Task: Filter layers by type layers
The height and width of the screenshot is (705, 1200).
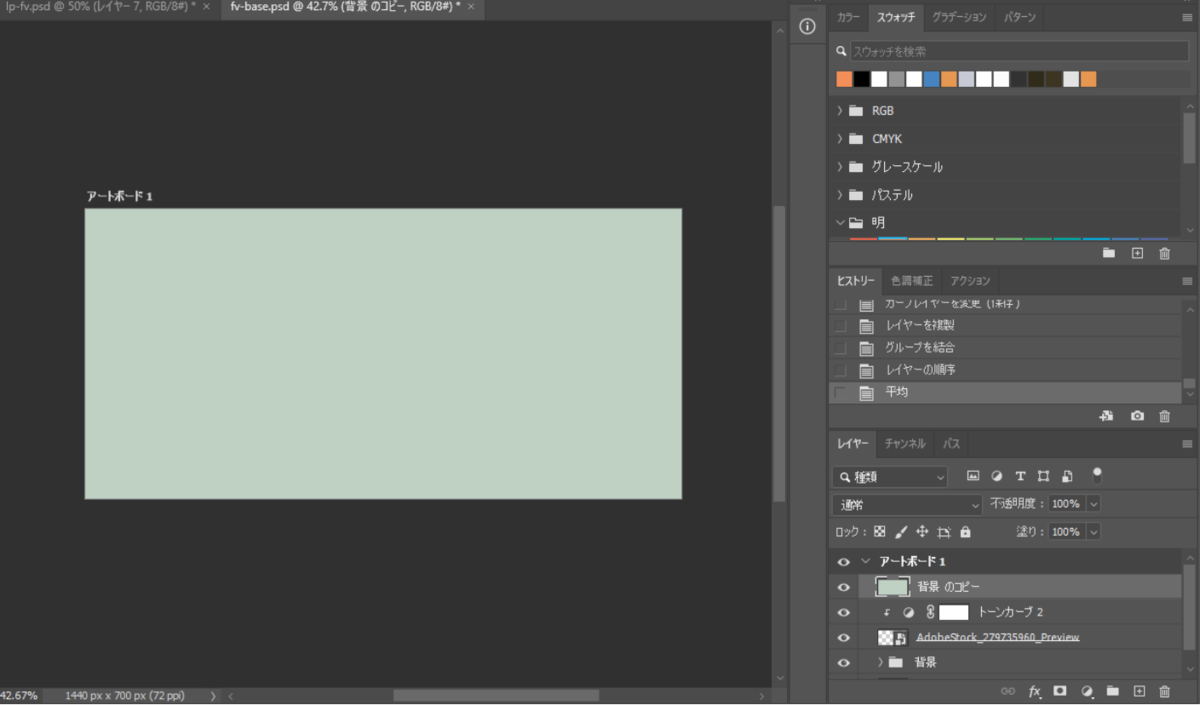Action: point(1020,477)
